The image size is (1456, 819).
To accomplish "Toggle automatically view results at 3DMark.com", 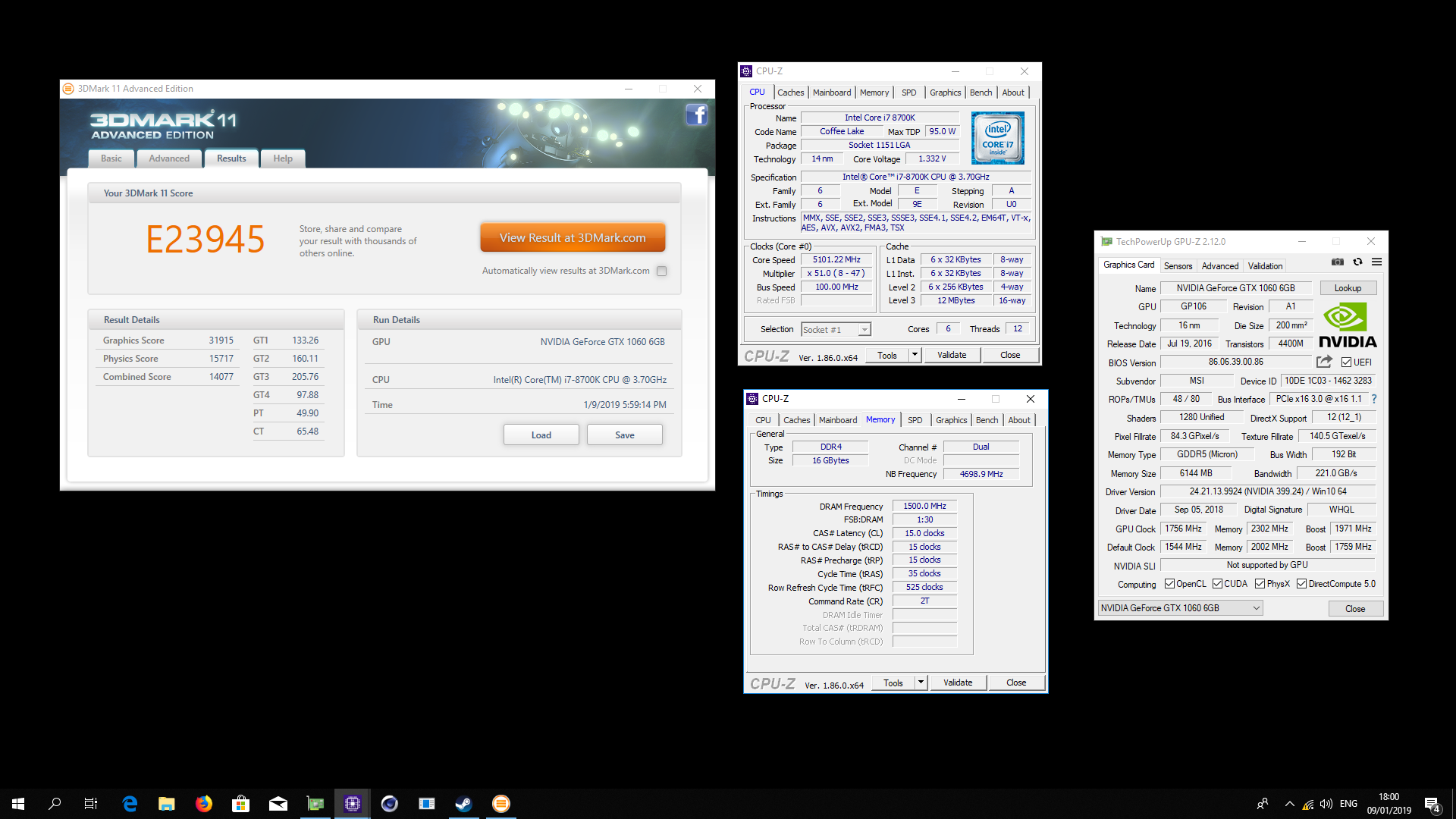I will [661, 271].
